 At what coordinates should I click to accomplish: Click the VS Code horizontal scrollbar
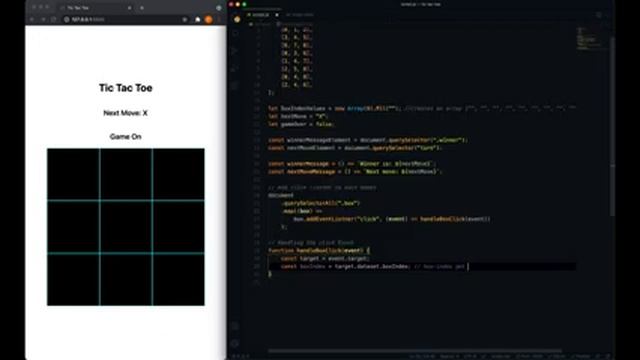coord(414,350)
